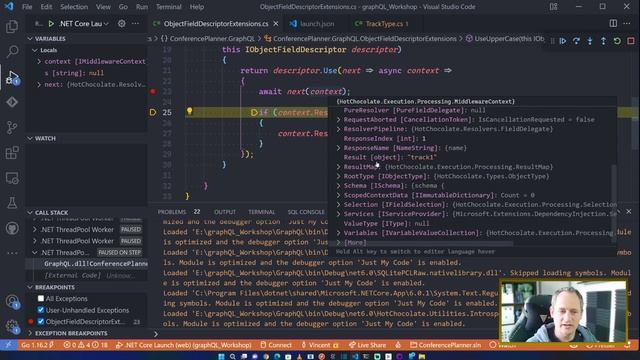Show the OUTPUT panel tab

click(x=225, y=211)
